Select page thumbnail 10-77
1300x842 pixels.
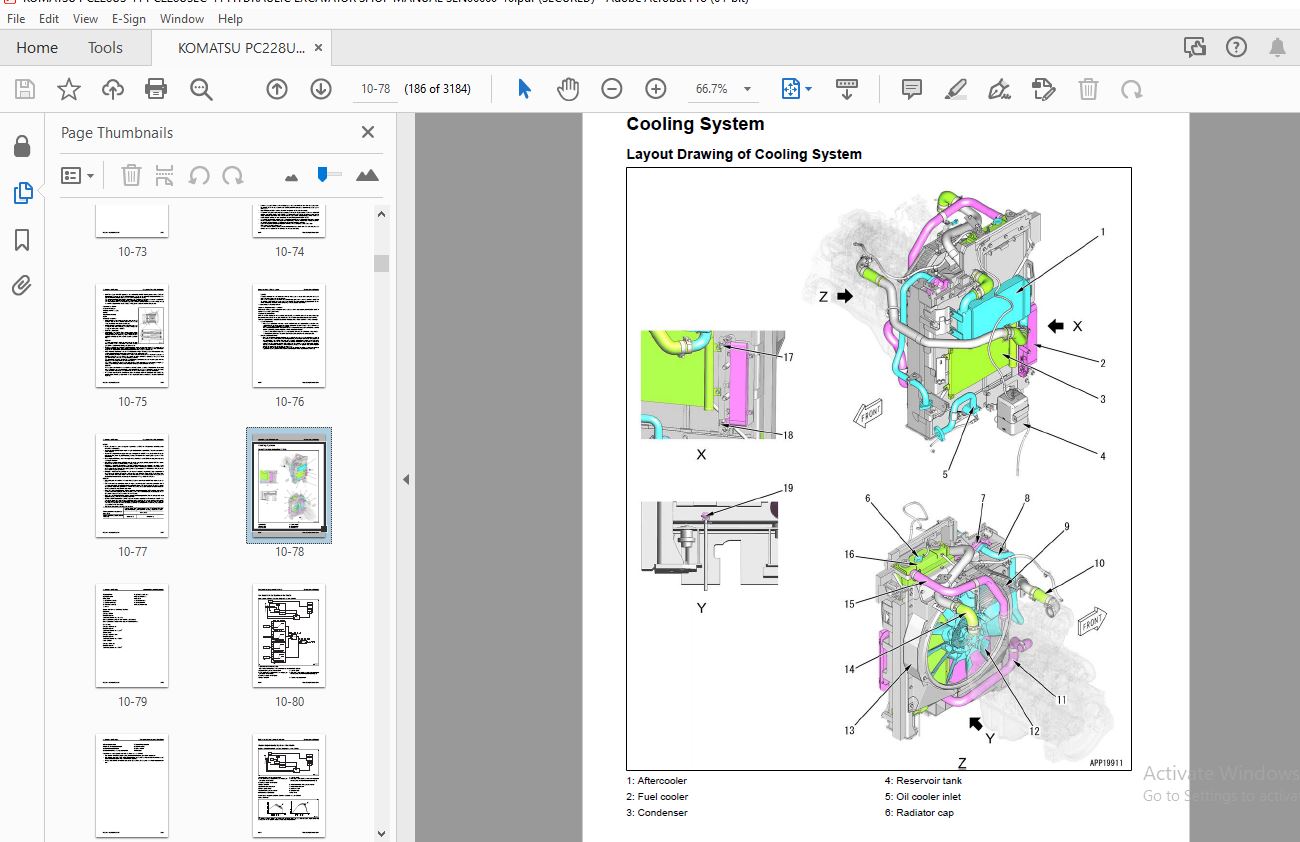pos(132,486)
